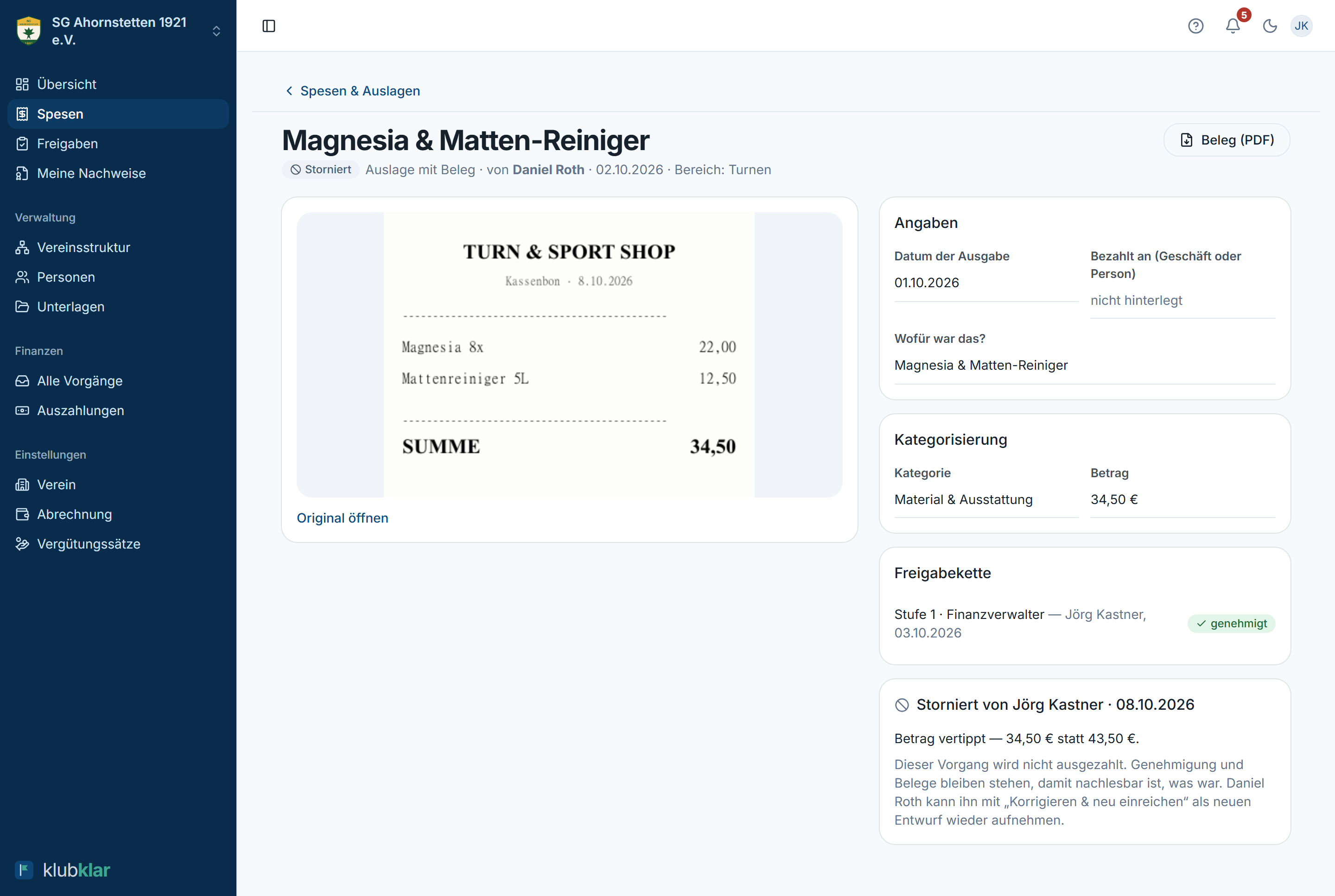
Task: Open Abrechnung settings
Action: 118,514
